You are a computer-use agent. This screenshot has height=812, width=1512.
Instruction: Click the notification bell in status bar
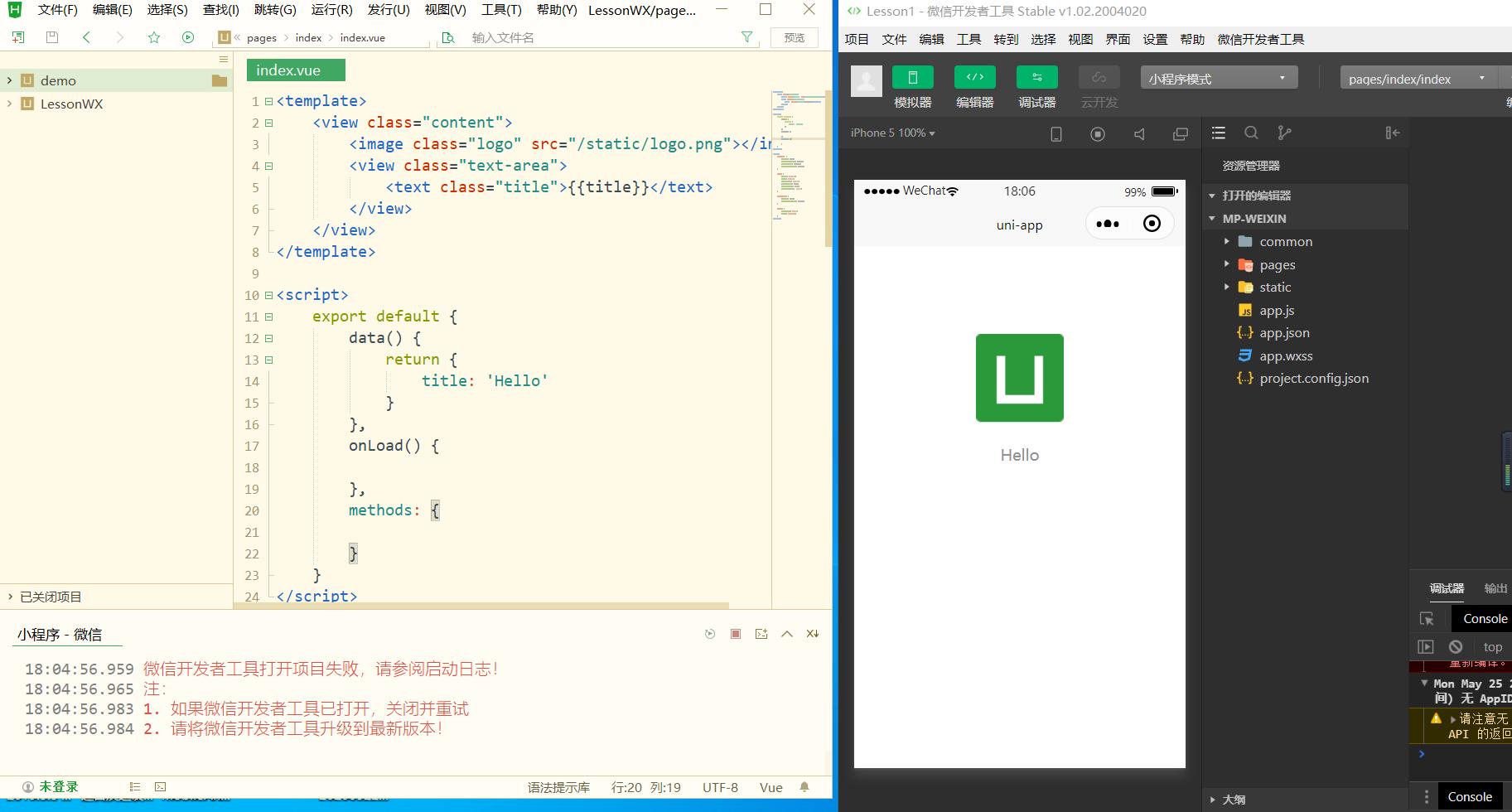pyautogui.click(x=804, y=787)
